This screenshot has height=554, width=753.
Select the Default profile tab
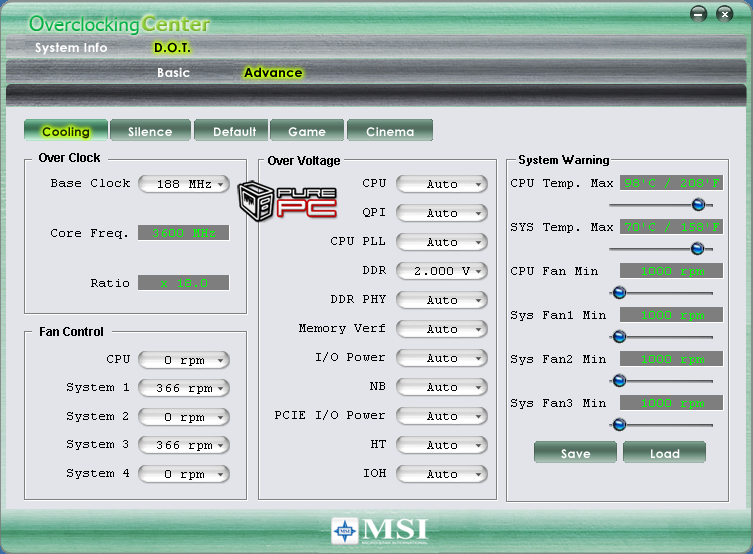click(231, 131)
